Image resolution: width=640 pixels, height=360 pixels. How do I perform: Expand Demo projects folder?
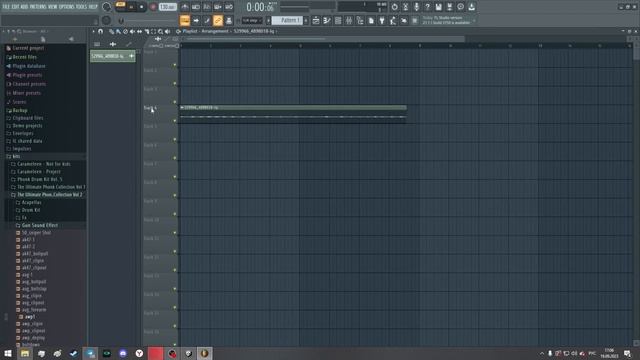pos(27,126)
